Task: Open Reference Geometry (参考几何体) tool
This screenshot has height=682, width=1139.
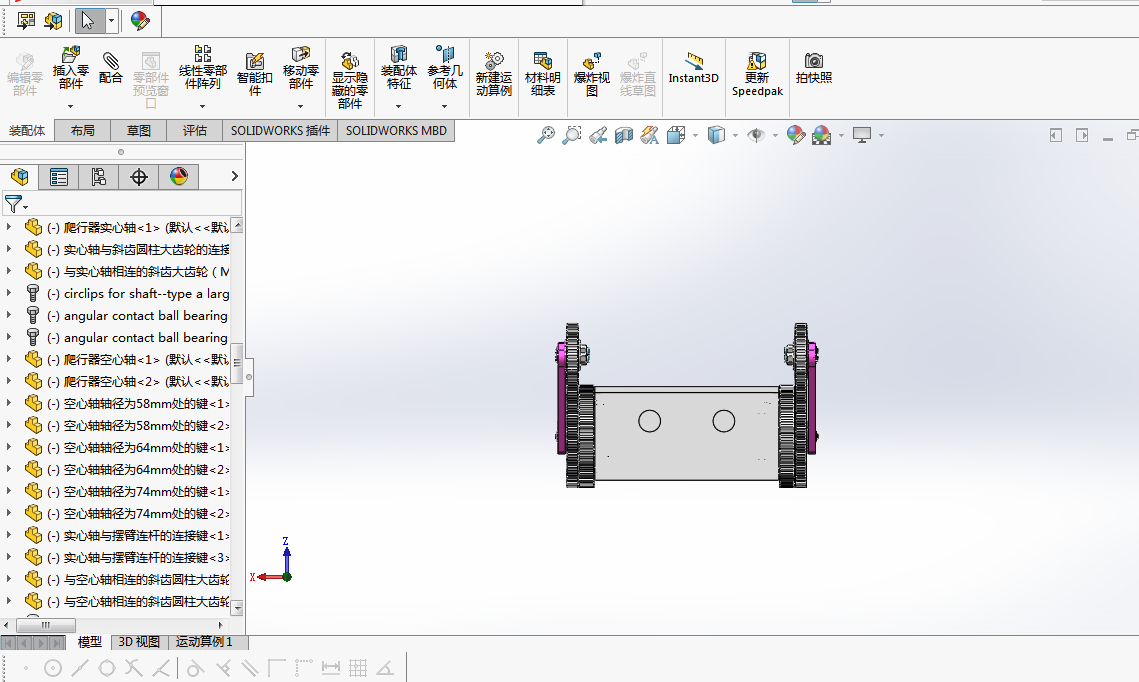Action: pyautogui.click(x=445, y=68)
